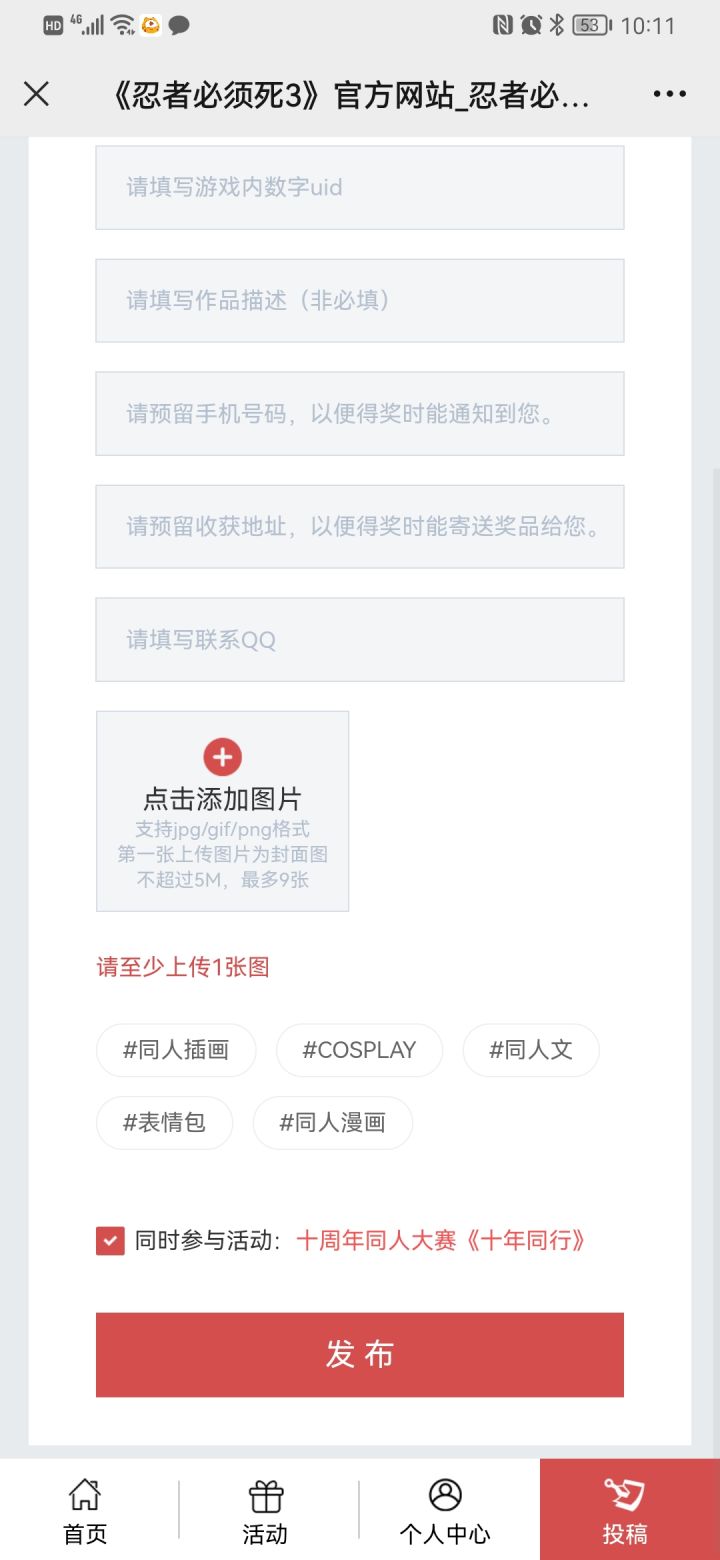
Task: Tap the phone number input field
Action: pyautogui.click(x=360, y=414)
